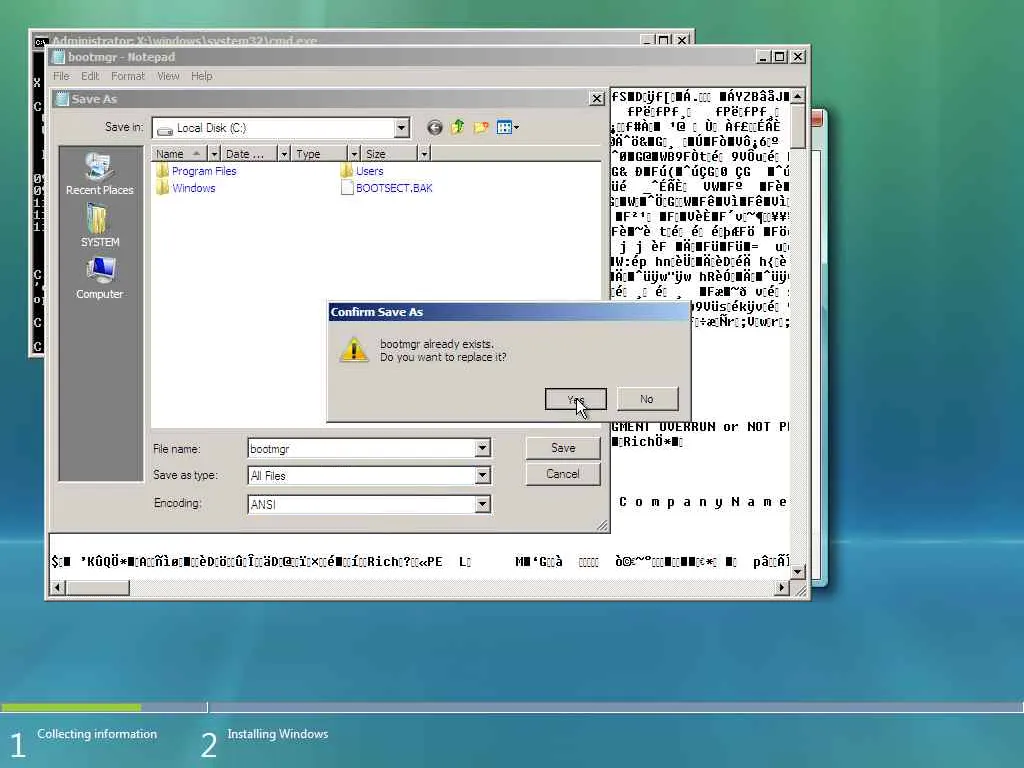The width and height of the screenshot is (1024, 768).
Task: Click the Save button
Action: click(562, 448)
